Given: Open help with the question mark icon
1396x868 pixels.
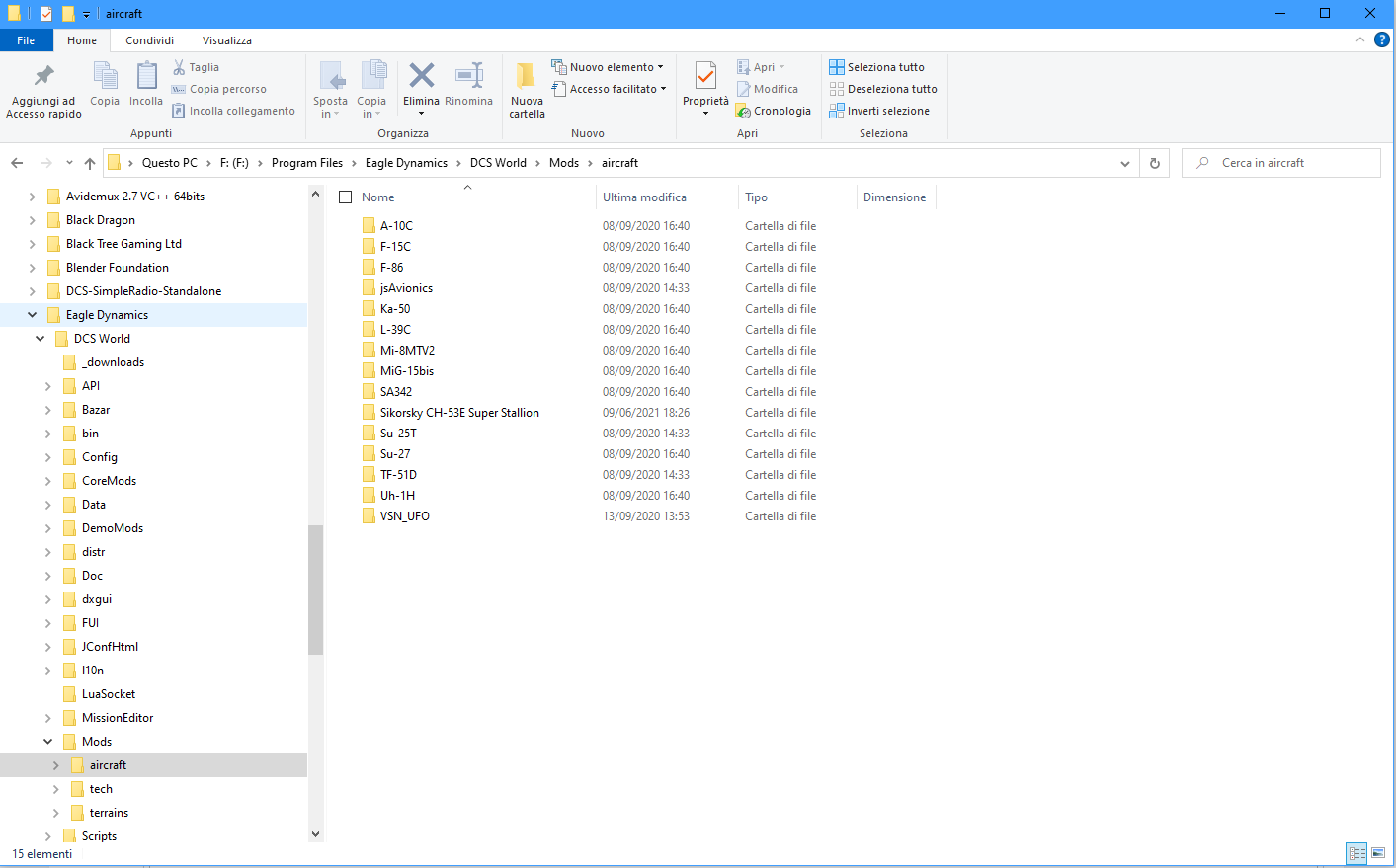Looking at the screenshot, I should tap(1382, 40).
